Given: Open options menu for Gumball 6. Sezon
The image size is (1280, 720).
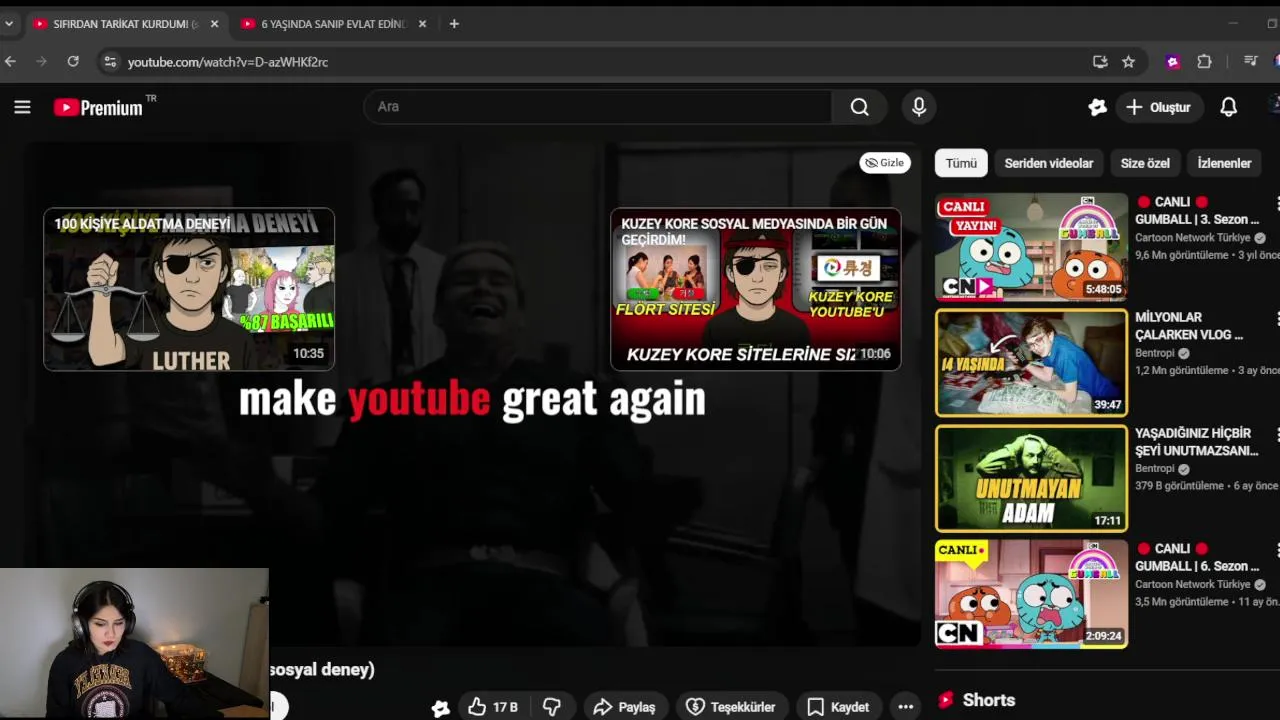Looking at the screenshot, I should click(x=1276, y=550).
